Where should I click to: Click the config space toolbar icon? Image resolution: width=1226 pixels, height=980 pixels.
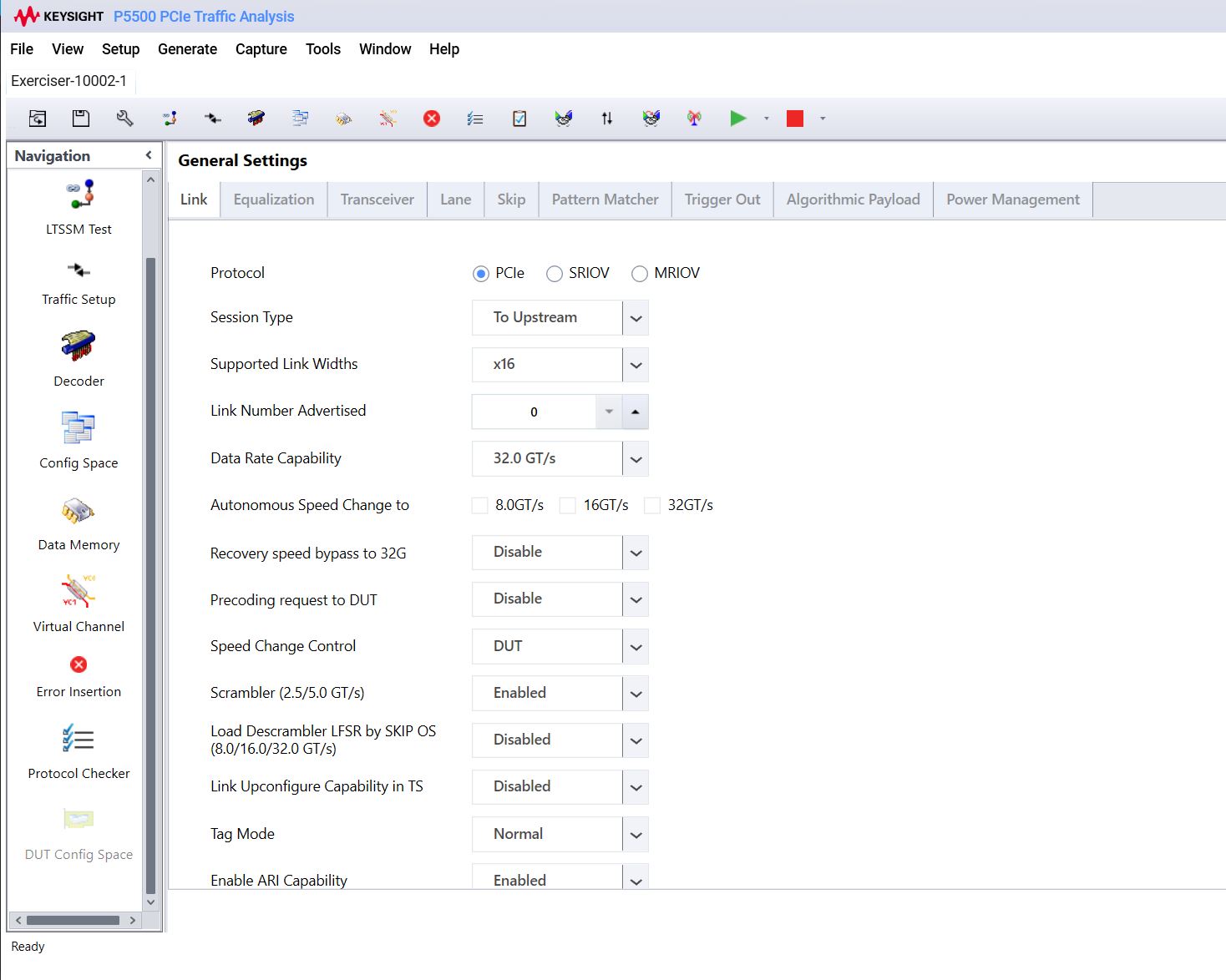tap(300, 119)
